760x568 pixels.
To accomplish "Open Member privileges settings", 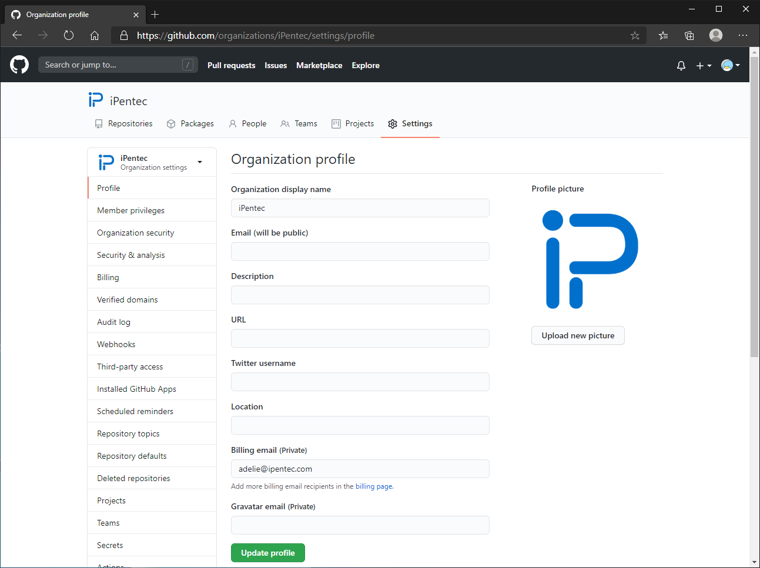I will click(152, 210).
